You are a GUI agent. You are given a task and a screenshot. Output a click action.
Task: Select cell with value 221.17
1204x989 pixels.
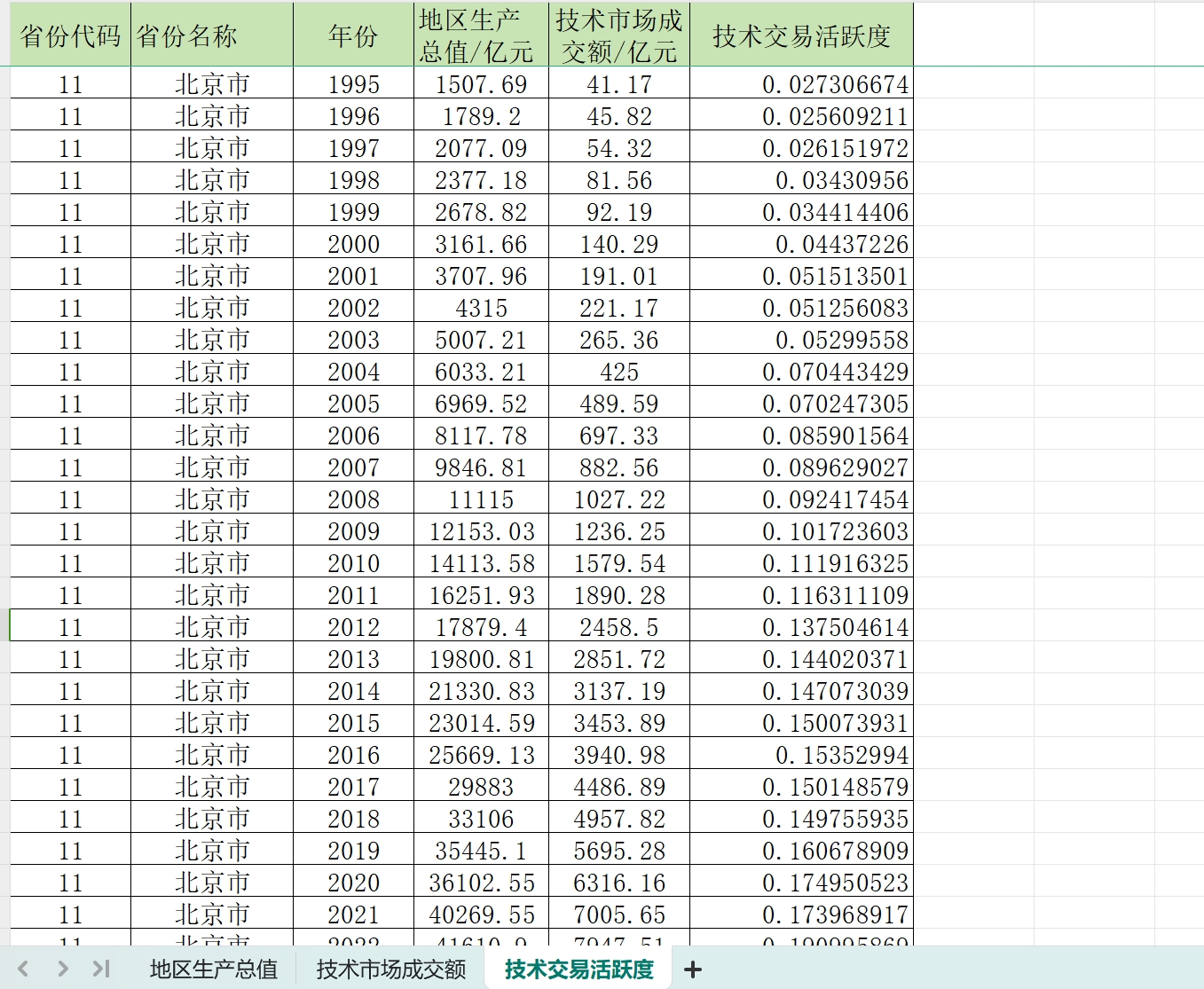tap(619, 308)
